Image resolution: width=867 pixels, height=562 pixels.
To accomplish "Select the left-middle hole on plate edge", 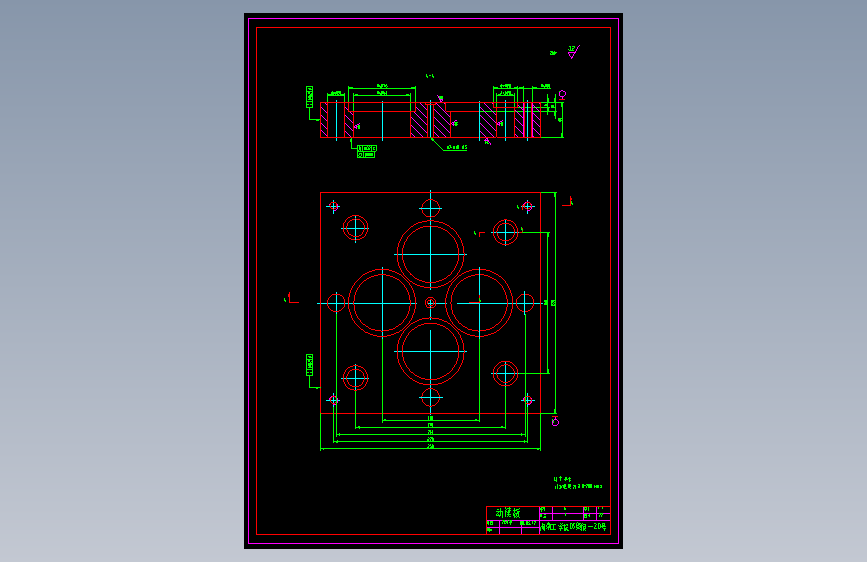I will 336,303.
